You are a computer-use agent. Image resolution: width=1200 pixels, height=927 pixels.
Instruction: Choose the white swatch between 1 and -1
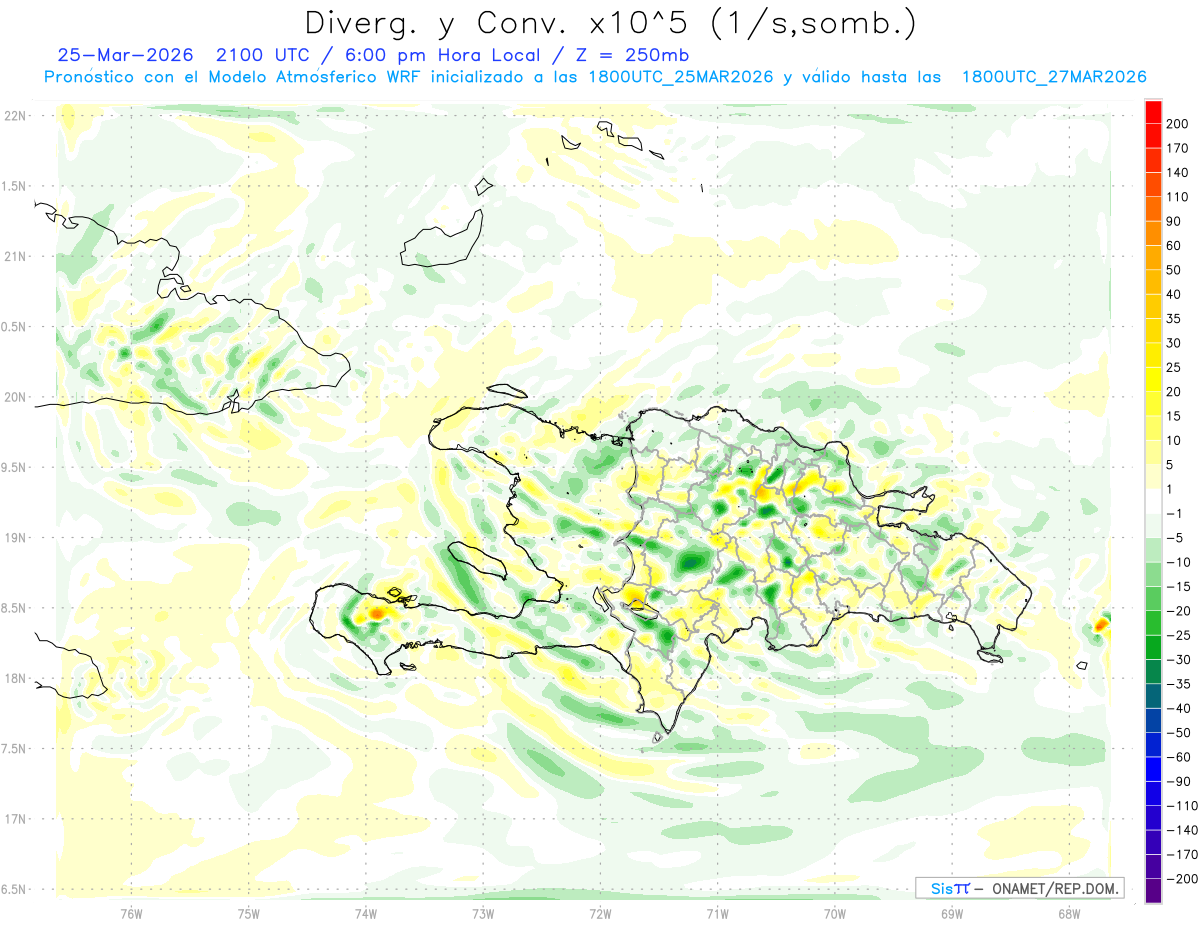click(1153, 502)
